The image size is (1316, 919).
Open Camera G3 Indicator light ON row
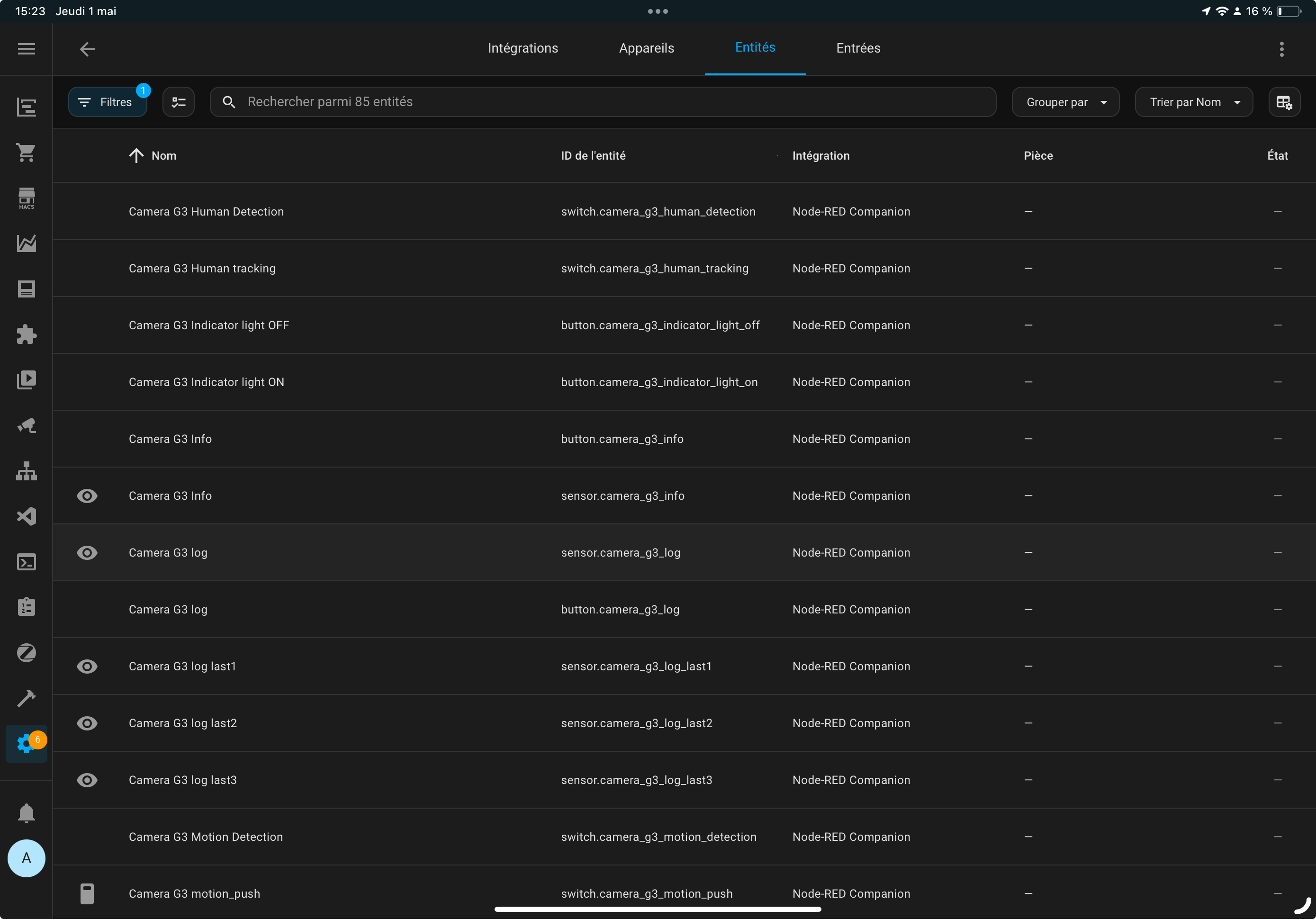[x=685, y=382]
